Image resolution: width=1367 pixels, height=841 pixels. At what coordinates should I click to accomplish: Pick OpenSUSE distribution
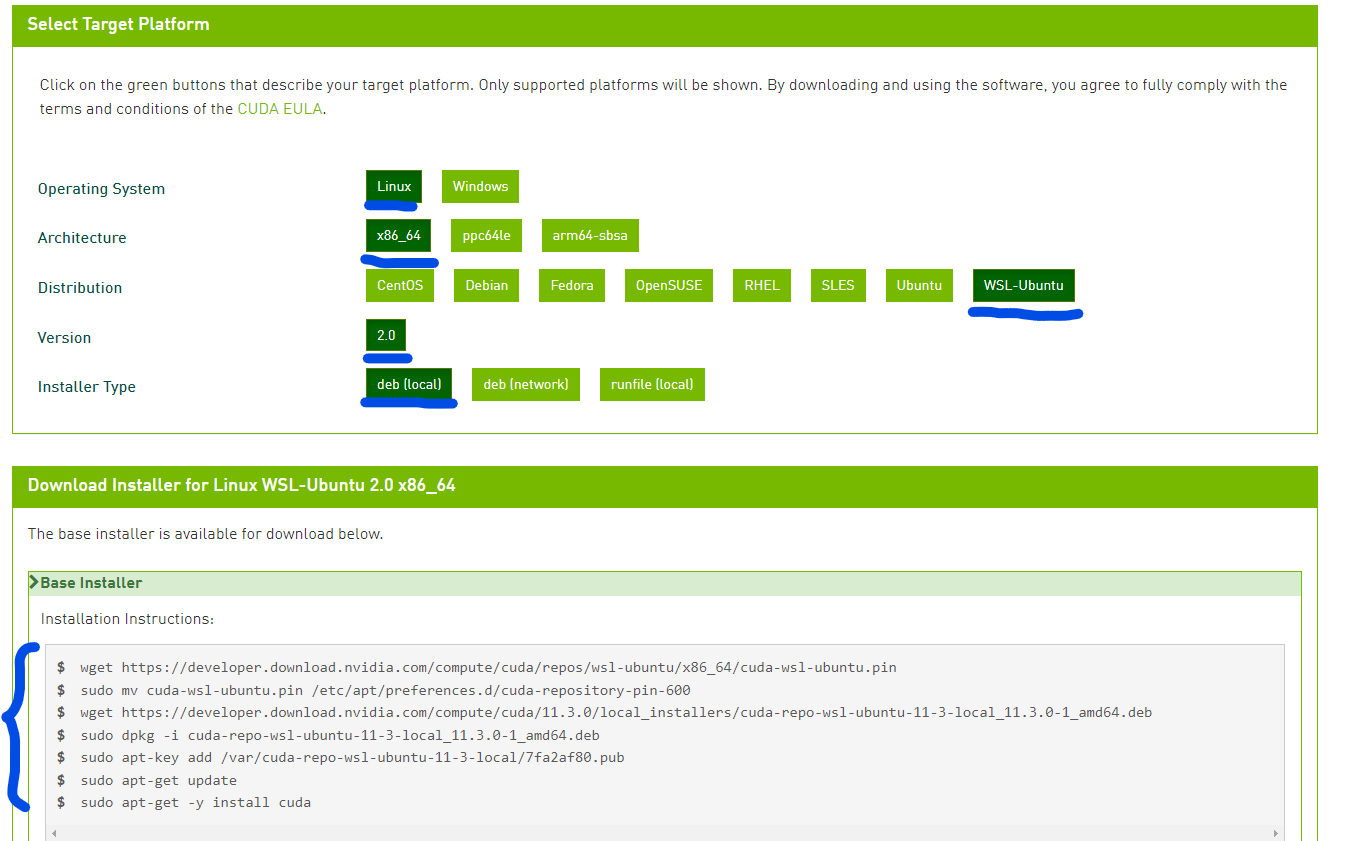click(x=669, y=285)
